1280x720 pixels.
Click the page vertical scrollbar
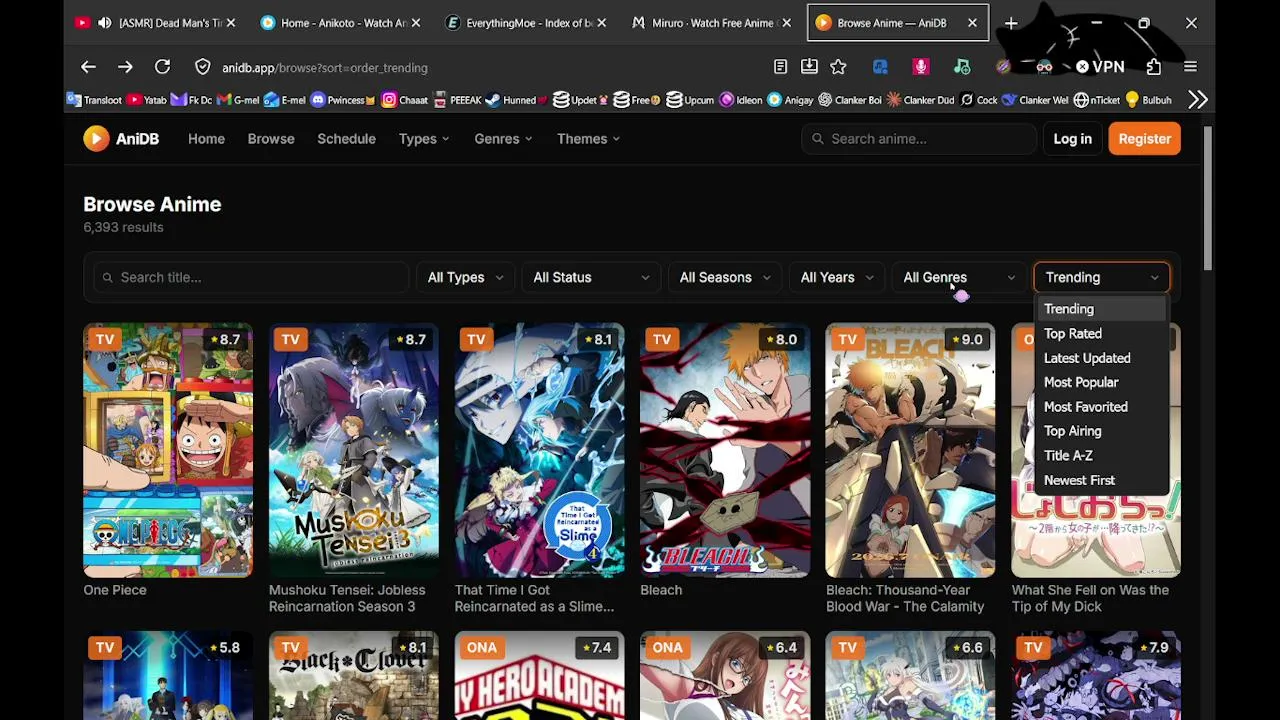(x=1208, y=200)
